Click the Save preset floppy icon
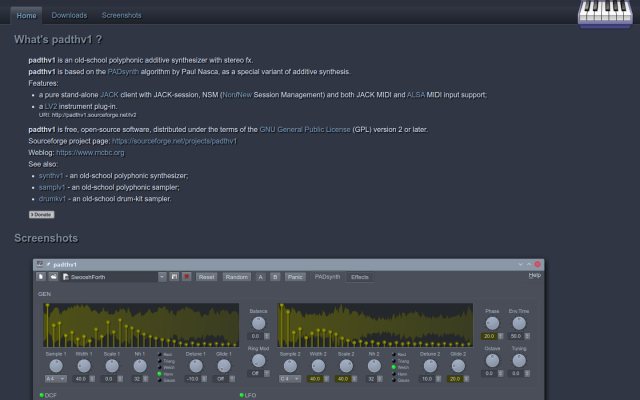Image resolution: width=640 pixels, height=400 pixels. (174, 277)
